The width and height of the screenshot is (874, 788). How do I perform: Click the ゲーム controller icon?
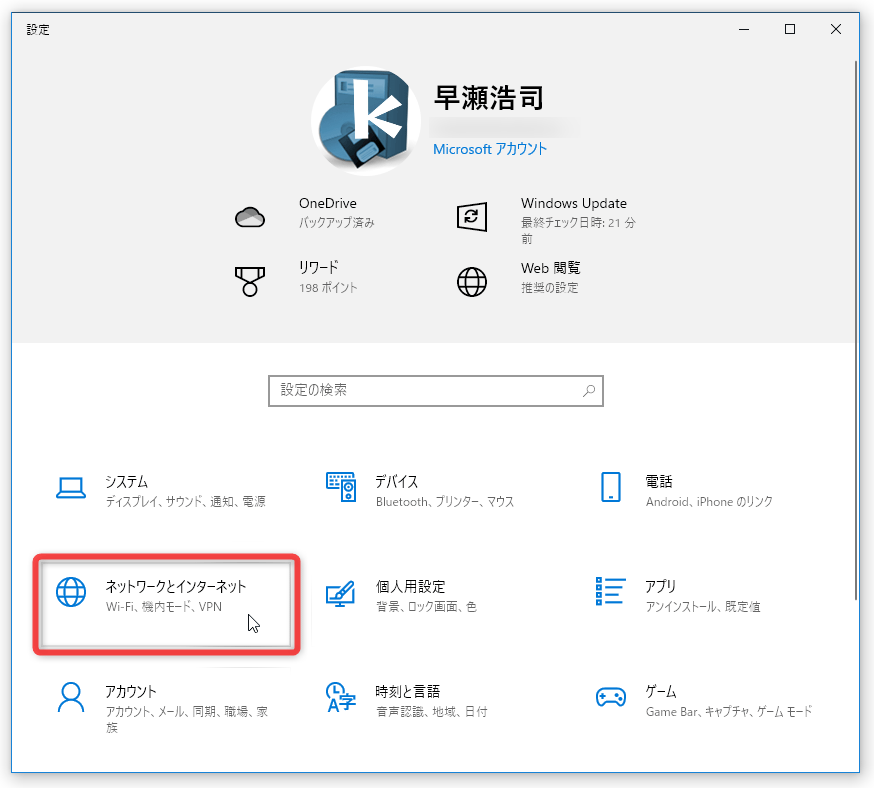tap(611, 697)
